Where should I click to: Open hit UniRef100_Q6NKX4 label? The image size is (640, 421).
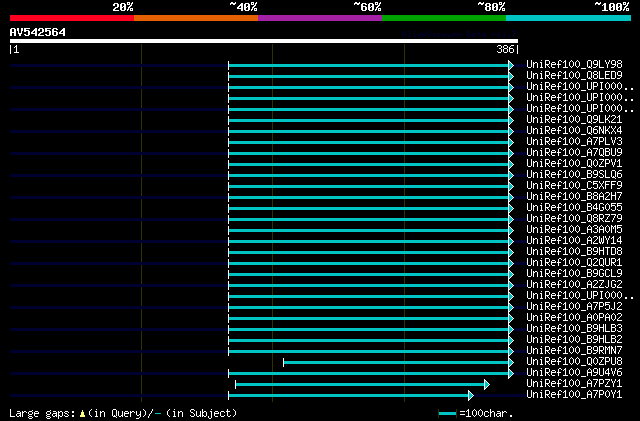point(574,130)
